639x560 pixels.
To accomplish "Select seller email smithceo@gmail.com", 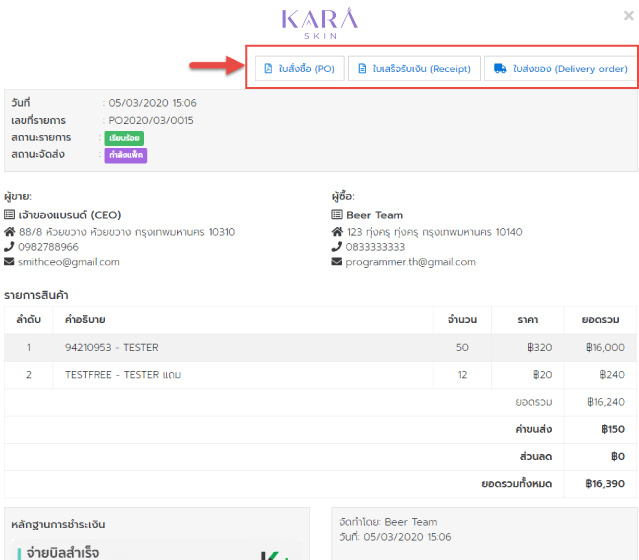I will coord(69,262).
